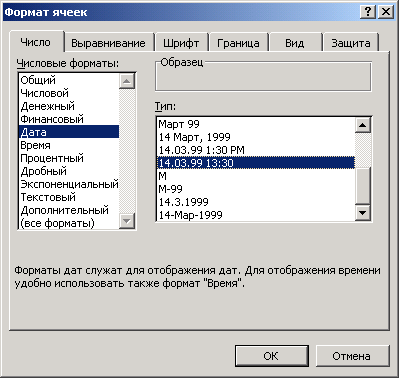Screen dimensions: 399x378
Task: Switch to the Выравнивание tab
Action: click(108, 43)
